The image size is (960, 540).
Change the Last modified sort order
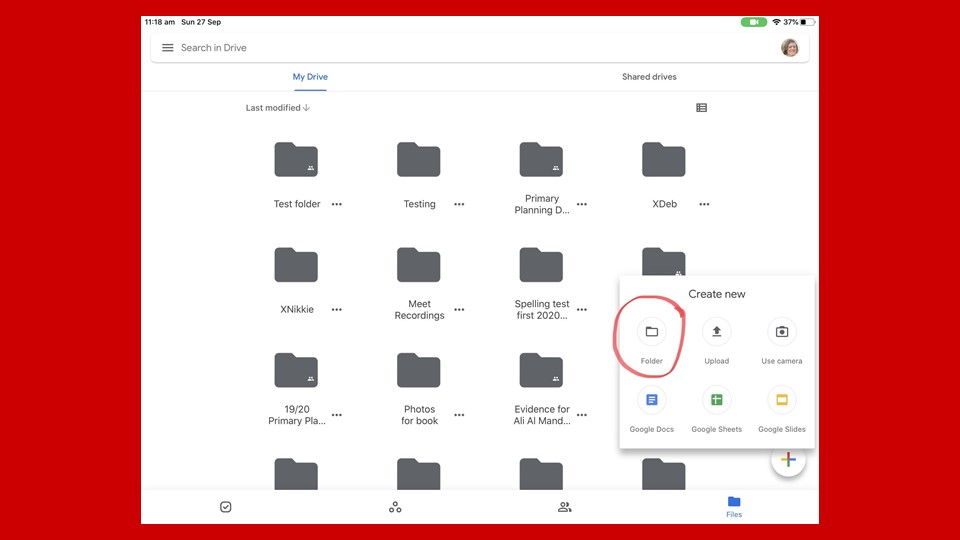tap(278, 108)
